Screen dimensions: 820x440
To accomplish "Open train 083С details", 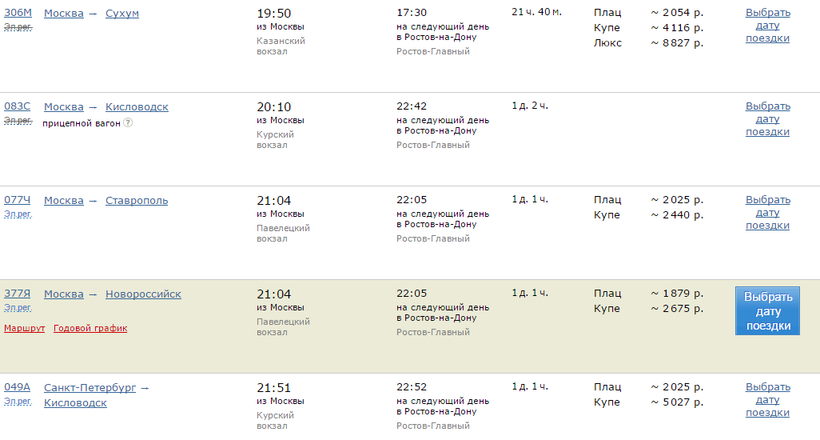I will pos(18,106).
